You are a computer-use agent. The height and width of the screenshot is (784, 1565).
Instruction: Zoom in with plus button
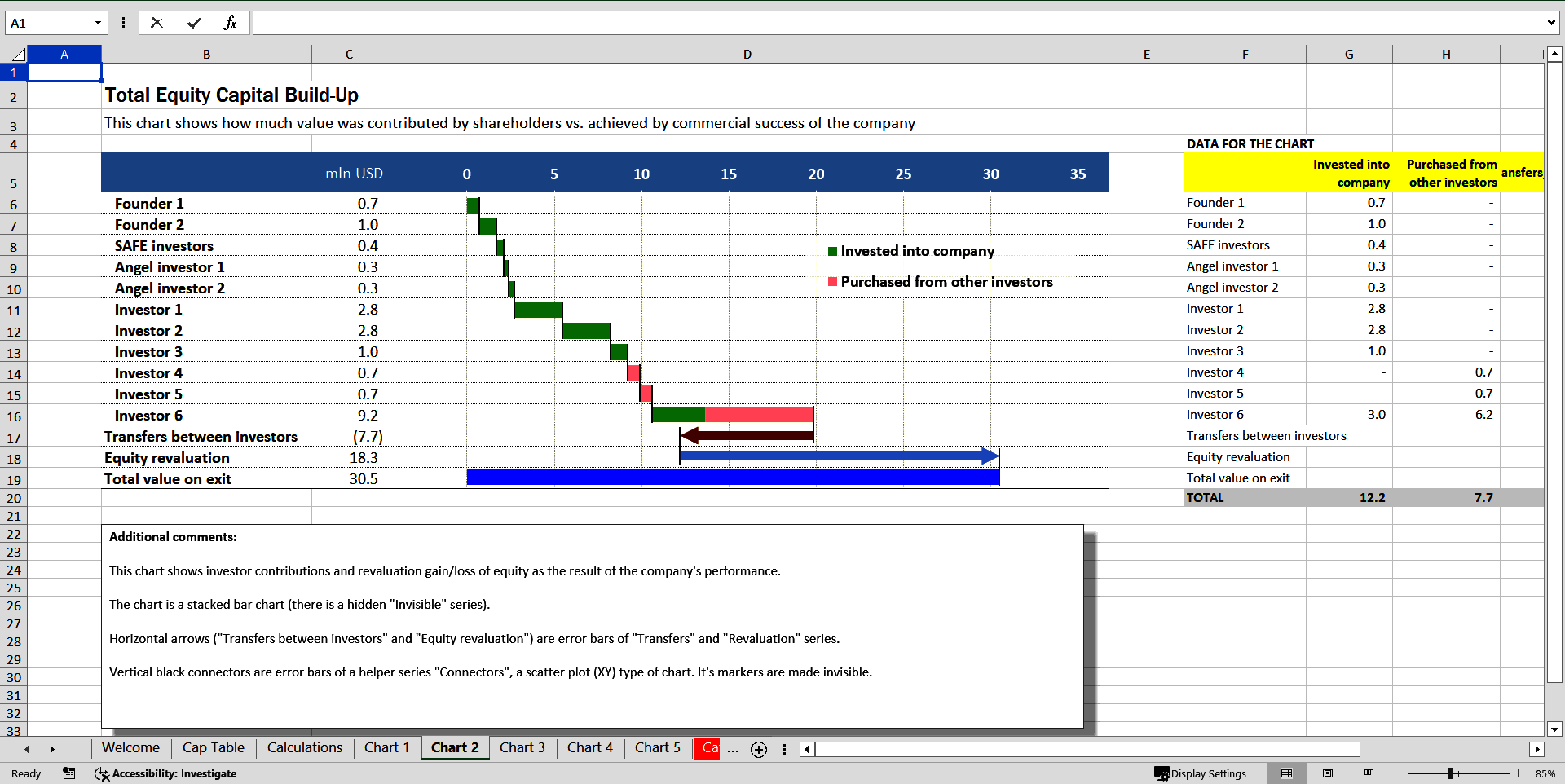click(1518, 773)
